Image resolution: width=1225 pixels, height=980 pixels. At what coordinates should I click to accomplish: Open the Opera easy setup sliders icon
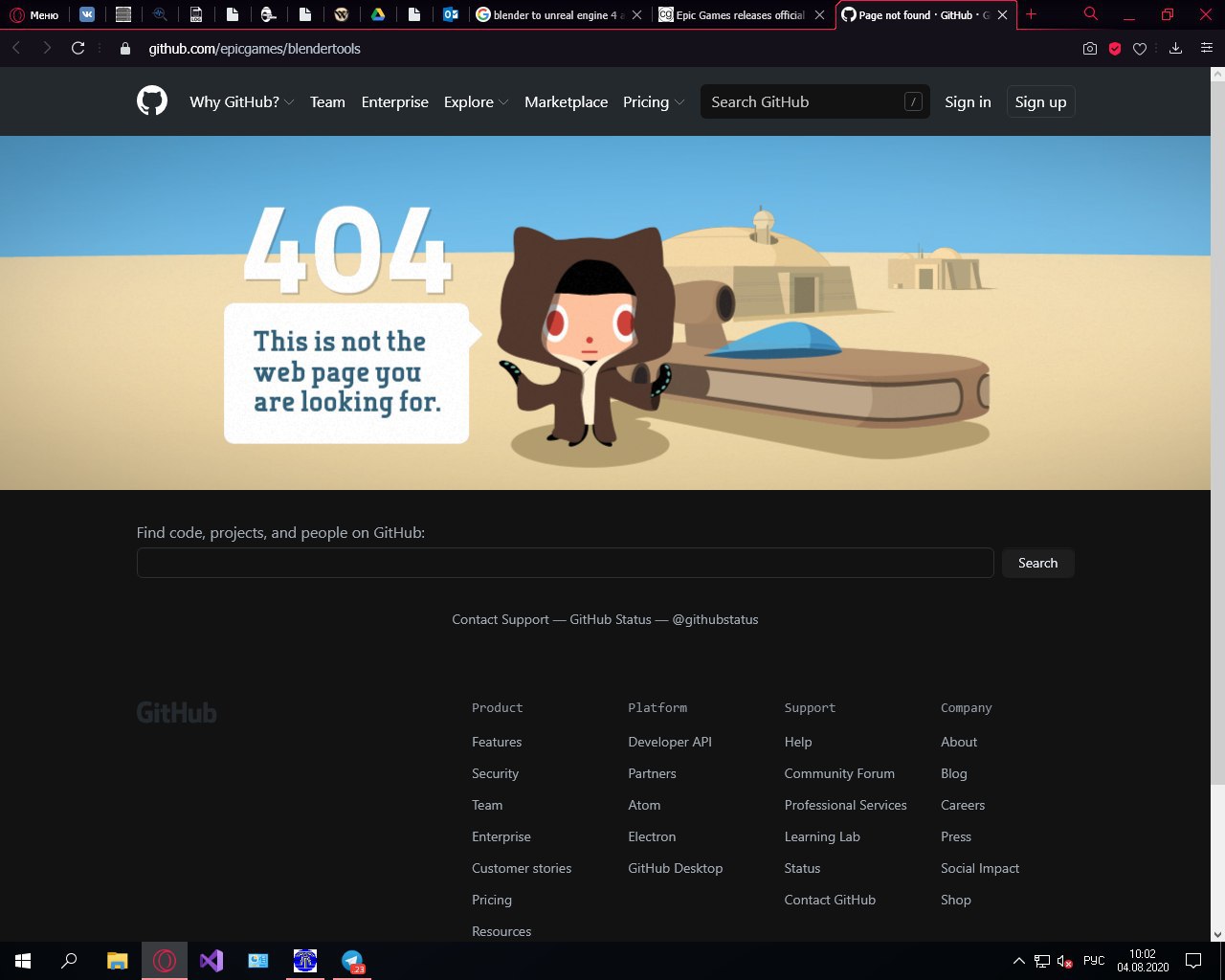1207,49
